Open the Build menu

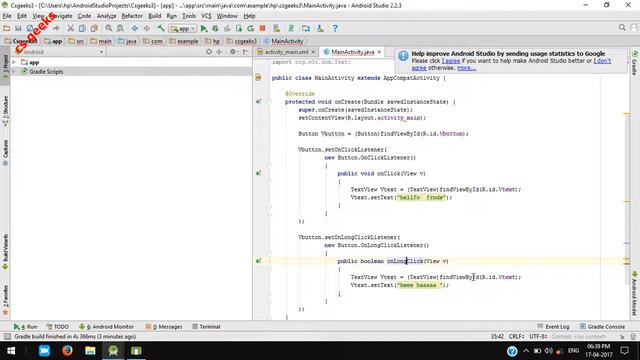click(154, 16)
